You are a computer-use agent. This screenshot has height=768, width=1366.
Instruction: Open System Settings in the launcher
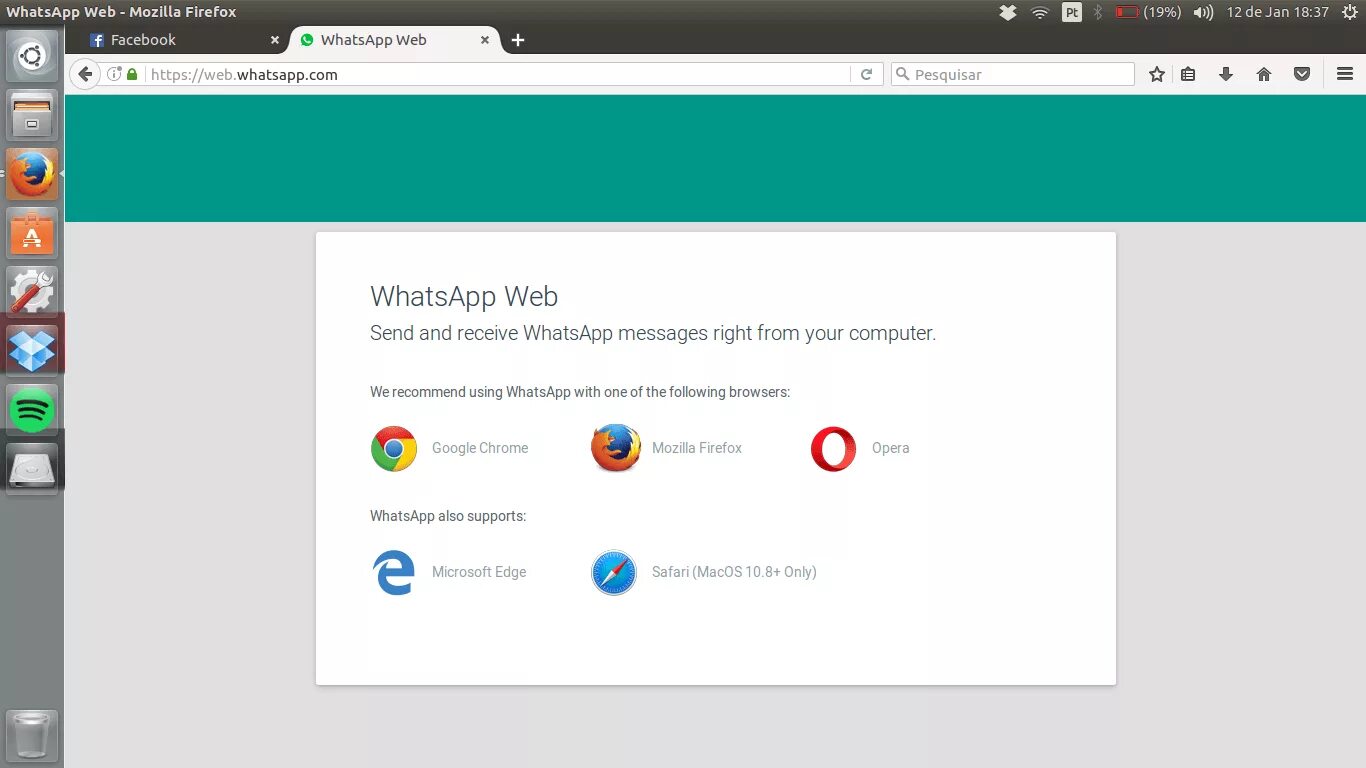32,292
